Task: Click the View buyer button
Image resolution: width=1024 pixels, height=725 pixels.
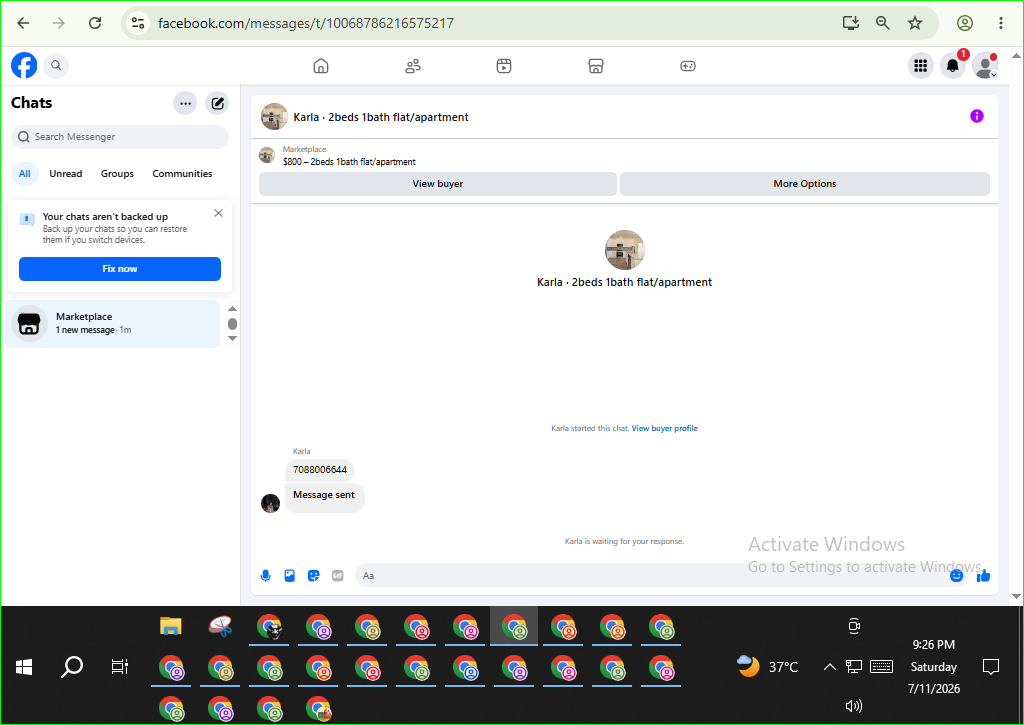Action: [x=438, y=184]
